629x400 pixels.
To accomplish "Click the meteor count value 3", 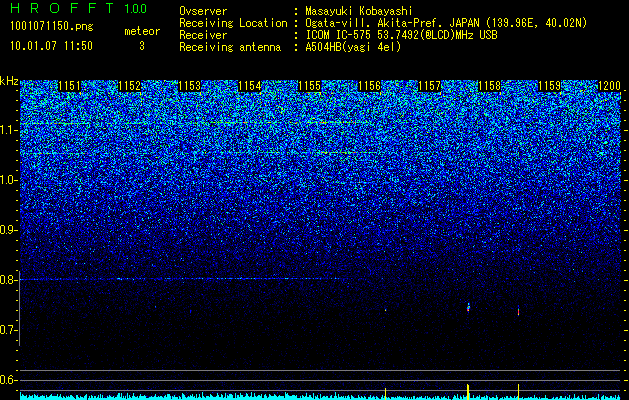I will point(142,46).
